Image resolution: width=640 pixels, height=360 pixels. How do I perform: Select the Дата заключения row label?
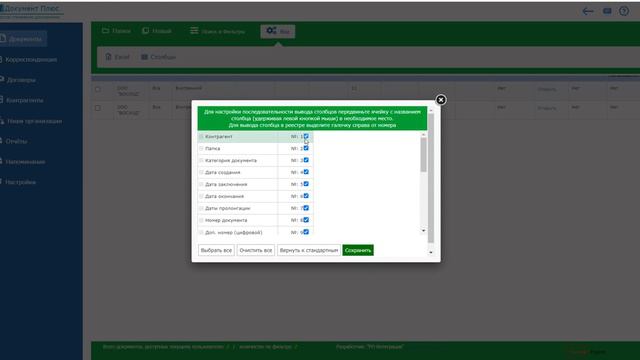point(226,184)
